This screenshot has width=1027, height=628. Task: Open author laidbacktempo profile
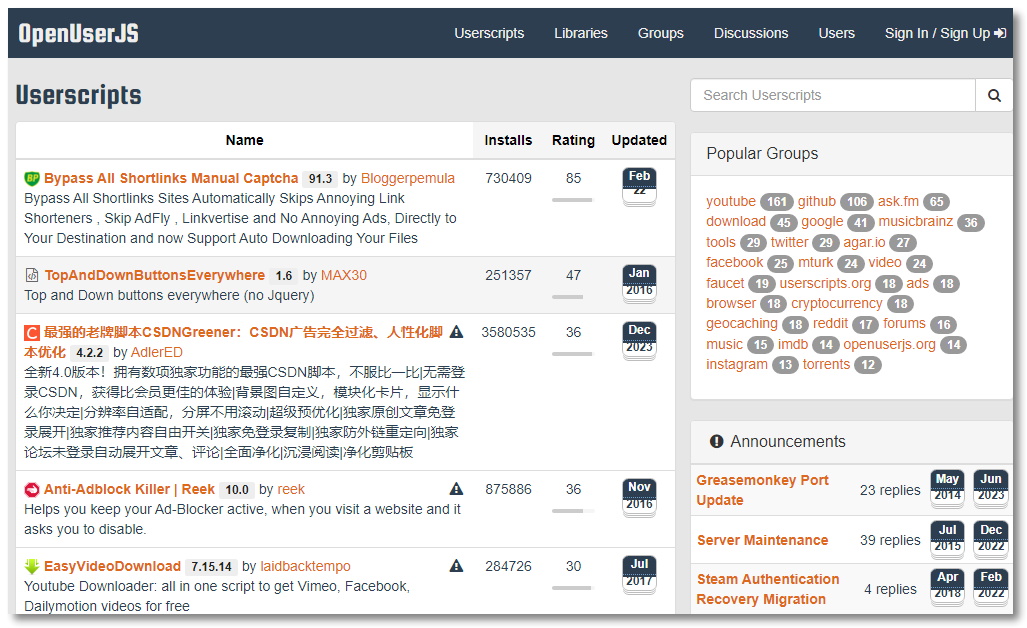pyautogui.click(x=305, y=566)
